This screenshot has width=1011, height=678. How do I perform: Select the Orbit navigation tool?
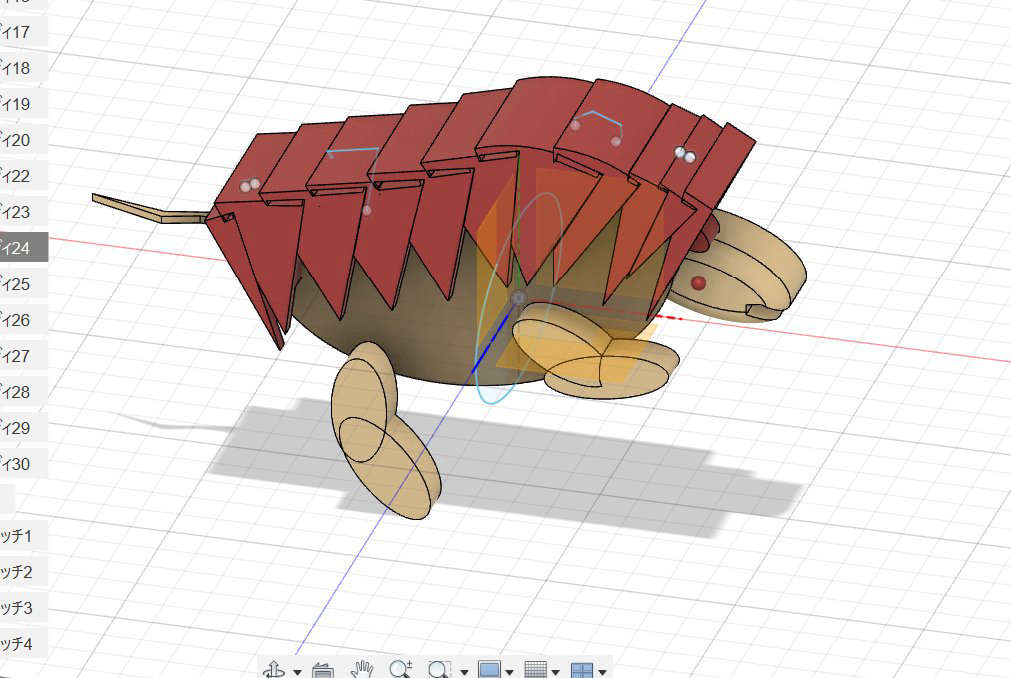275,670
